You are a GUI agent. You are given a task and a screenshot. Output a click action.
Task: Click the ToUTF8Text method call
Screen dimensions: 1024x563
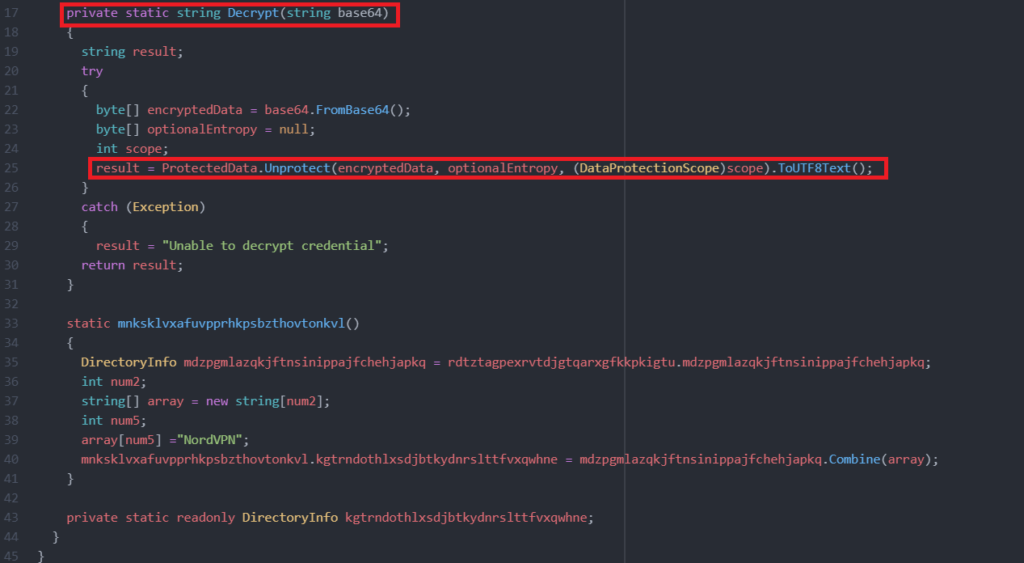pos(814,168)
